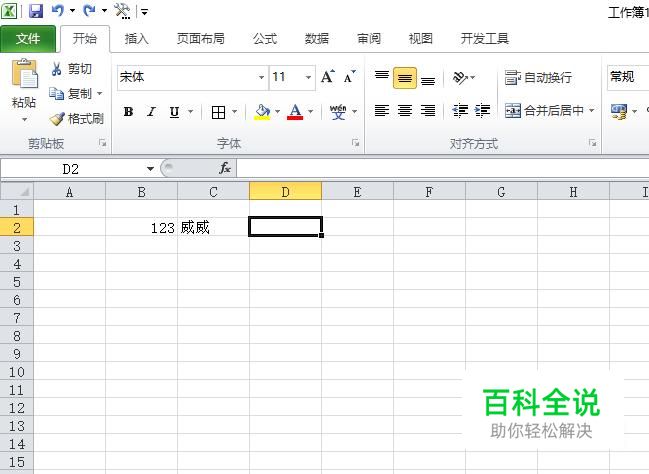Viewport: 649px width, 474px height.
Task: Click the accounting number format icon
Action: [x=619, y=111]
